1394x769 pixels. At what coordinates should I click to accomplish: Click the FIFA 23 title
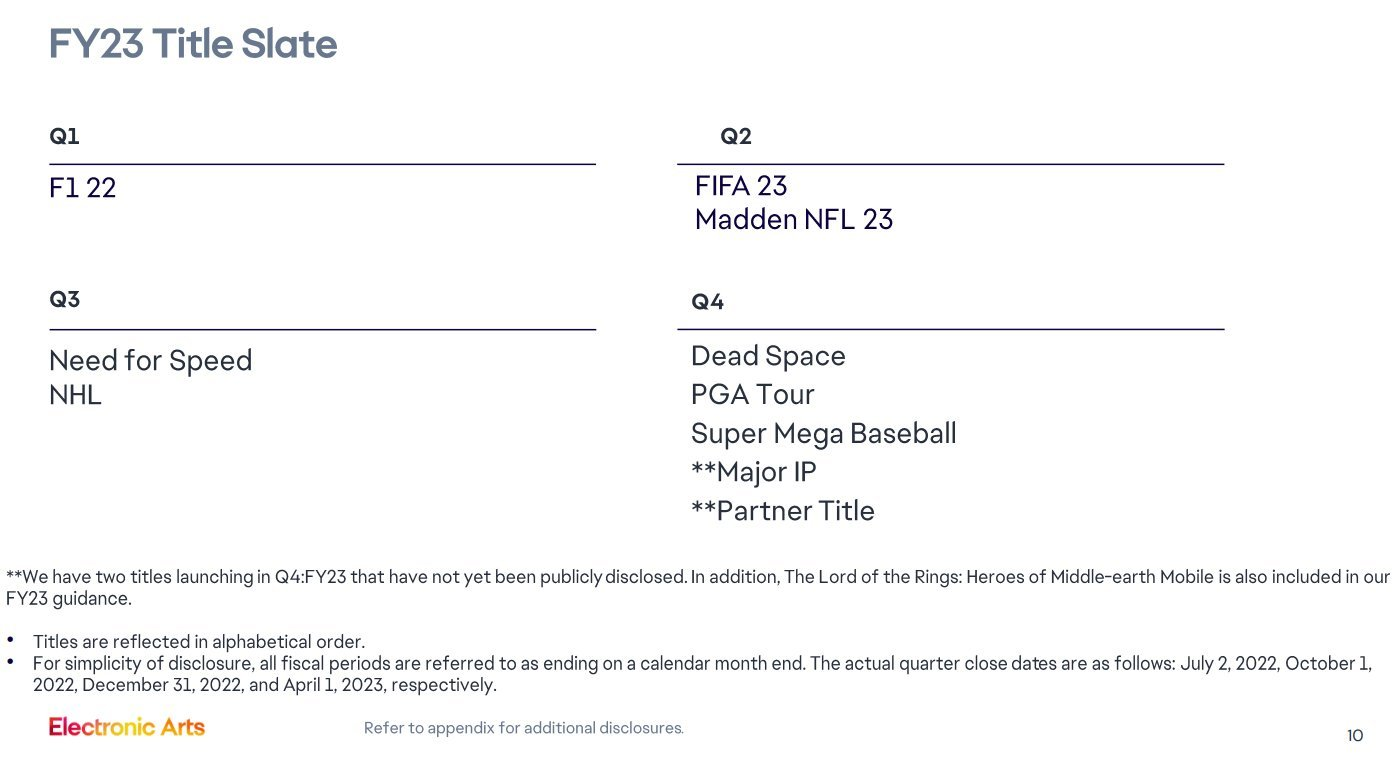(x=741, y=186)
